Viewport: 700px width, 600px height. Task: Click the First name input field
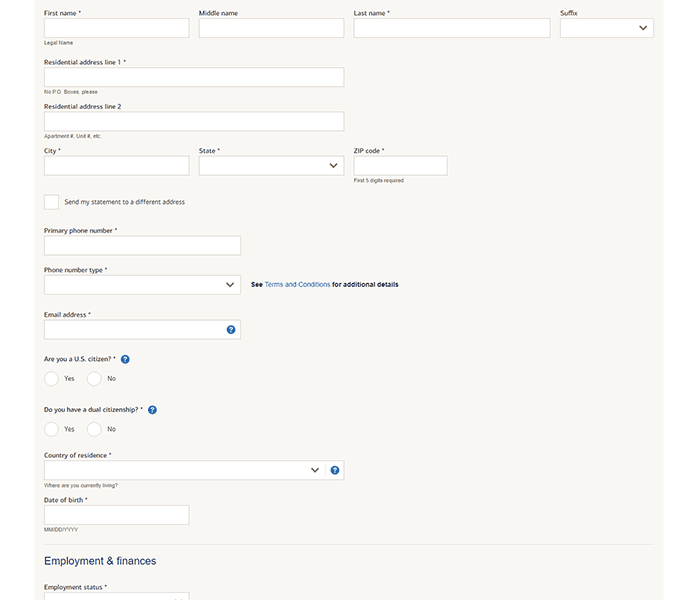(116, 28)
